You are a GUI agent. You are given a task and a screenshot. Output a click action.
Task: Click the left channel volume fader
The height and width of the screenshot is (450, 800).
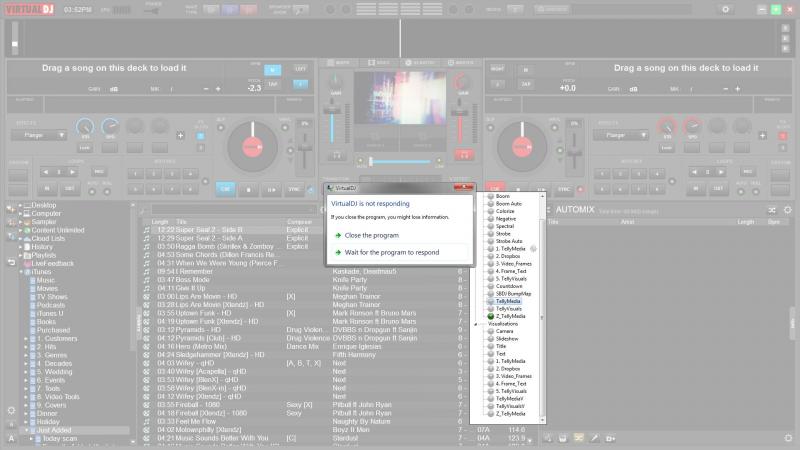332,124
